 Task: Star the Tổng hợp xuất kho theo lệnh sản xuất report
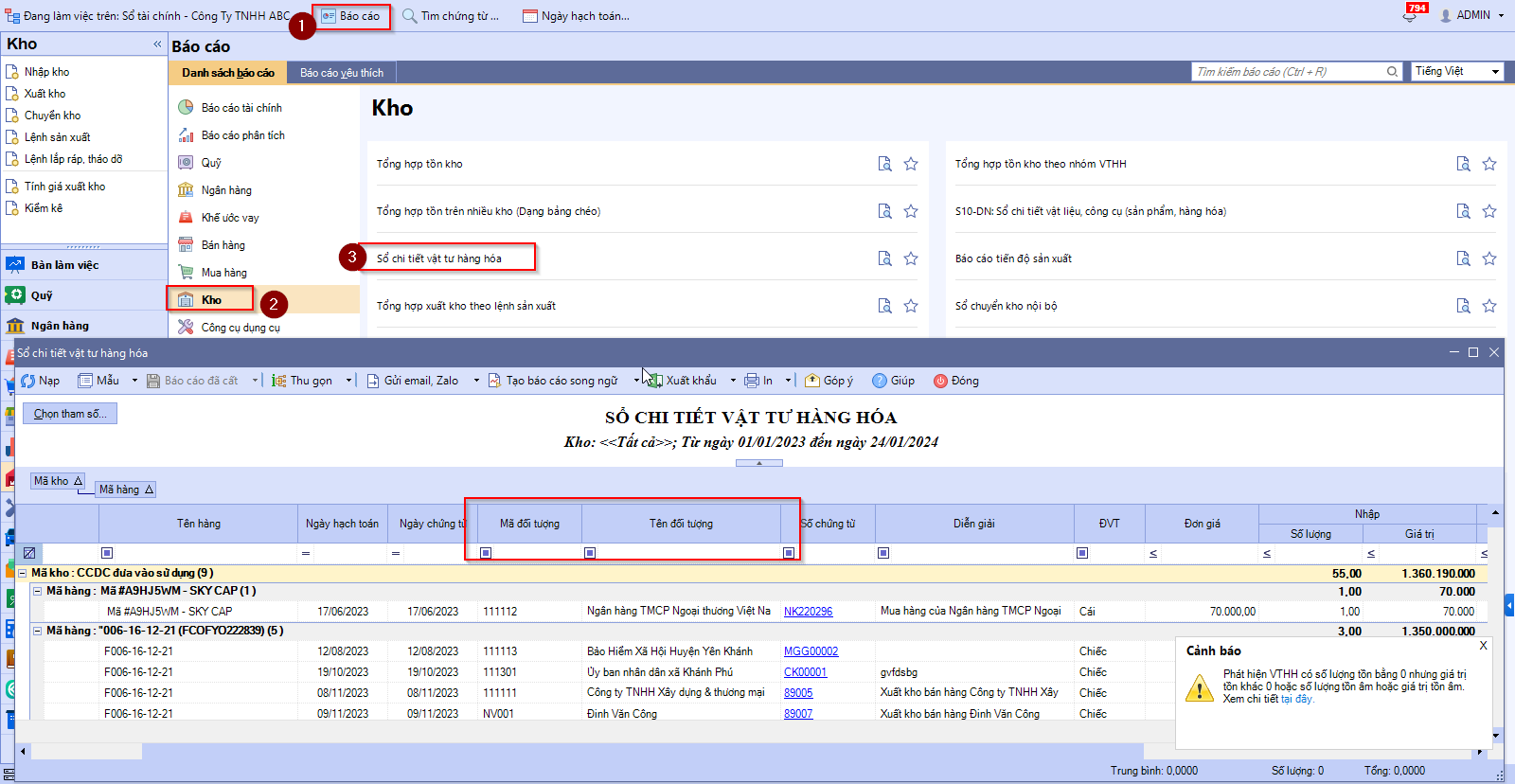pyautogui.click(x=911, y=306)
